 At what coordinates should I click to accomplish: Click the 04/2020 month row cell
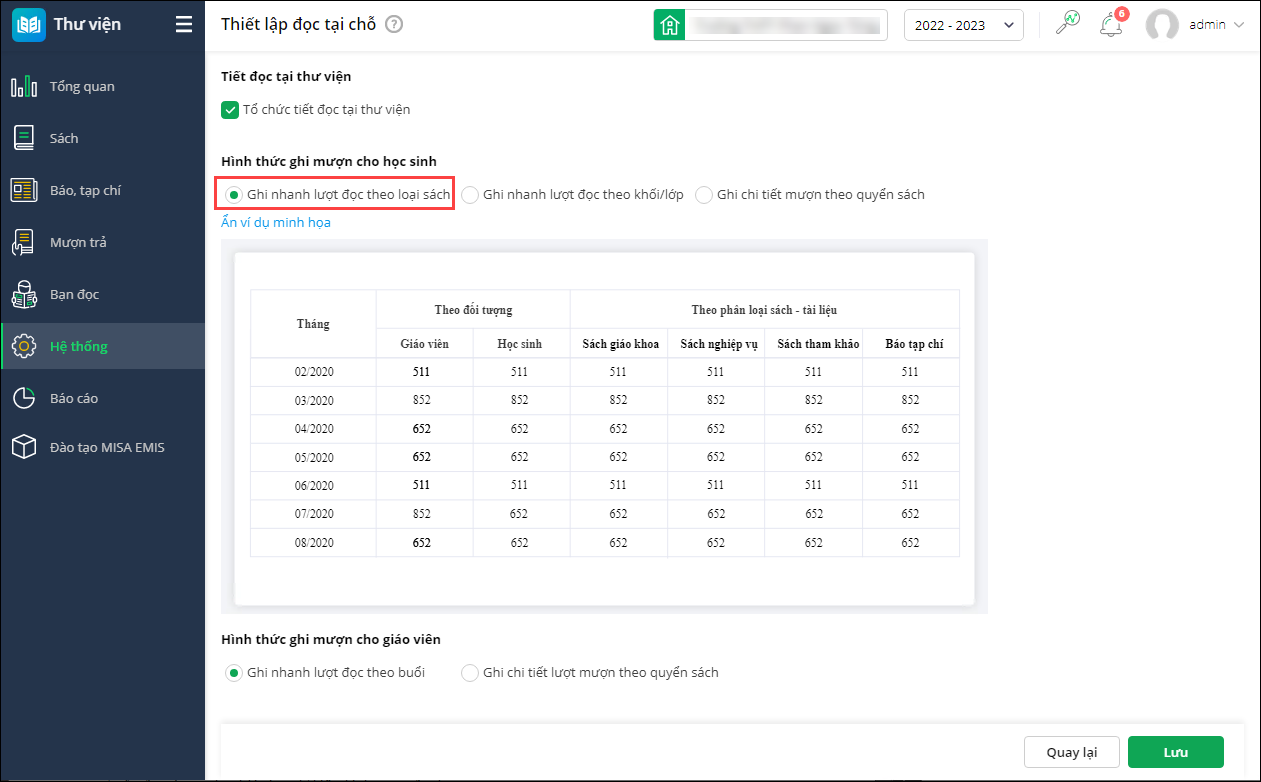313,429
